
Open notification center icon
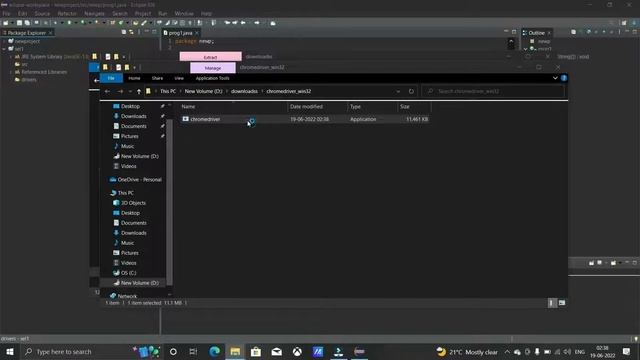point(626,351)
